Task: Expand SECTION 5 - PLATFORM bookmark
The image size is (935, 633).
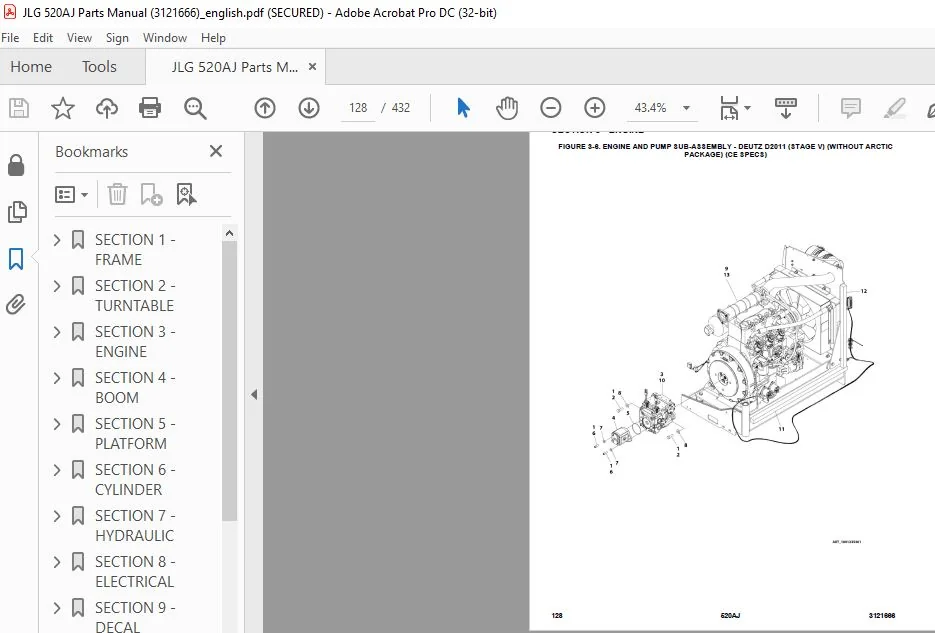Action: point(57,424)
